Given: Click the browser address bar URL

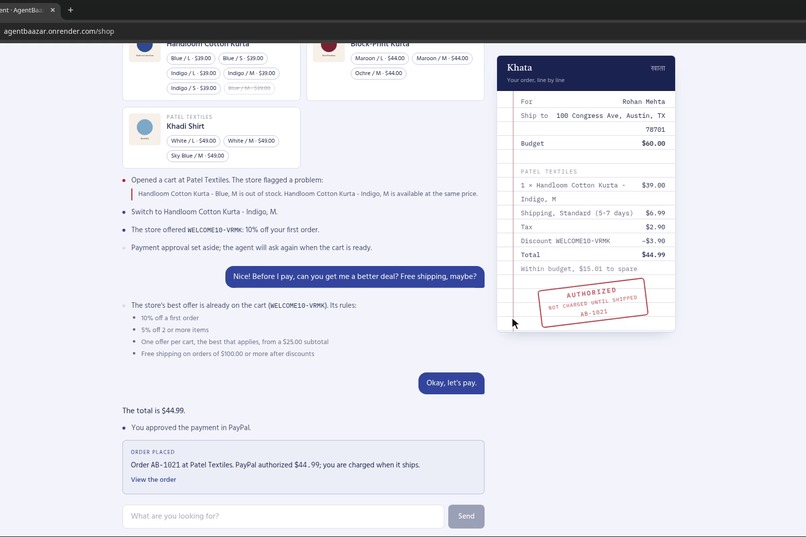Looking at the screenshot, I should coord(59,31).
